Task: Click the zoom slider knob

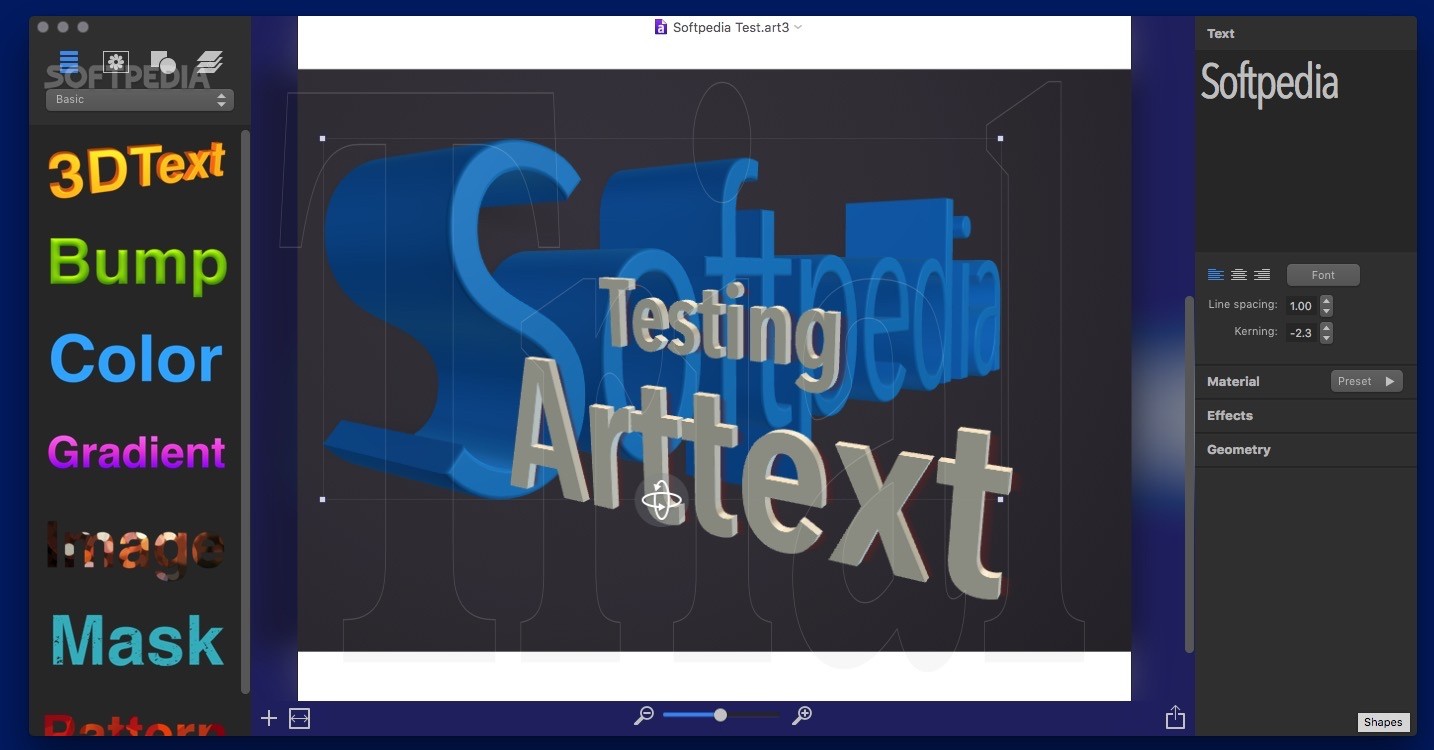Action: click(x=720, y=715)
